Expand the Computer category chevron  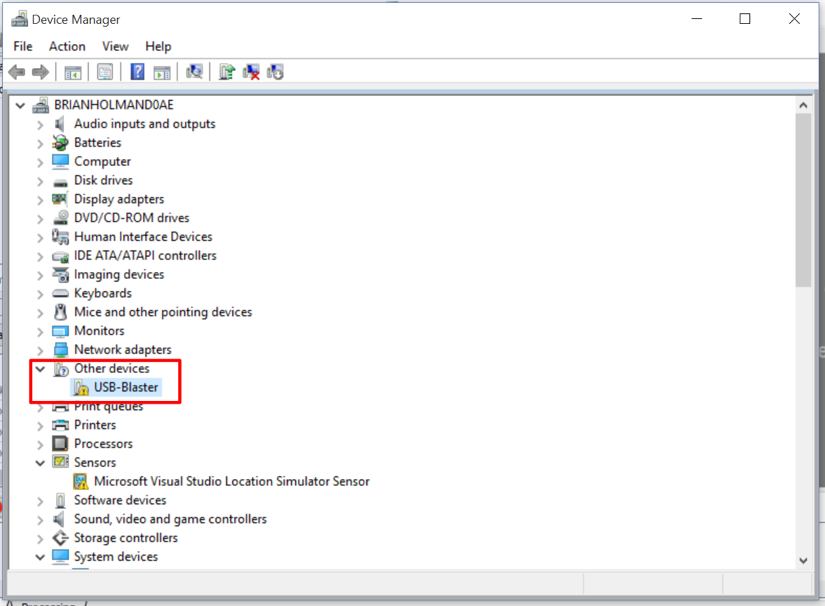click(40, 163)
